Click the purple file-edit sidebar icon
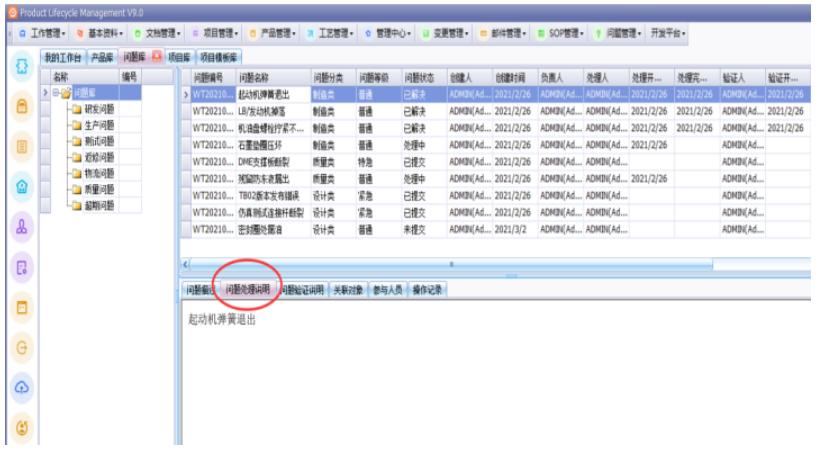The width and height of the screenshot is (823, 458). coord(22,268)
